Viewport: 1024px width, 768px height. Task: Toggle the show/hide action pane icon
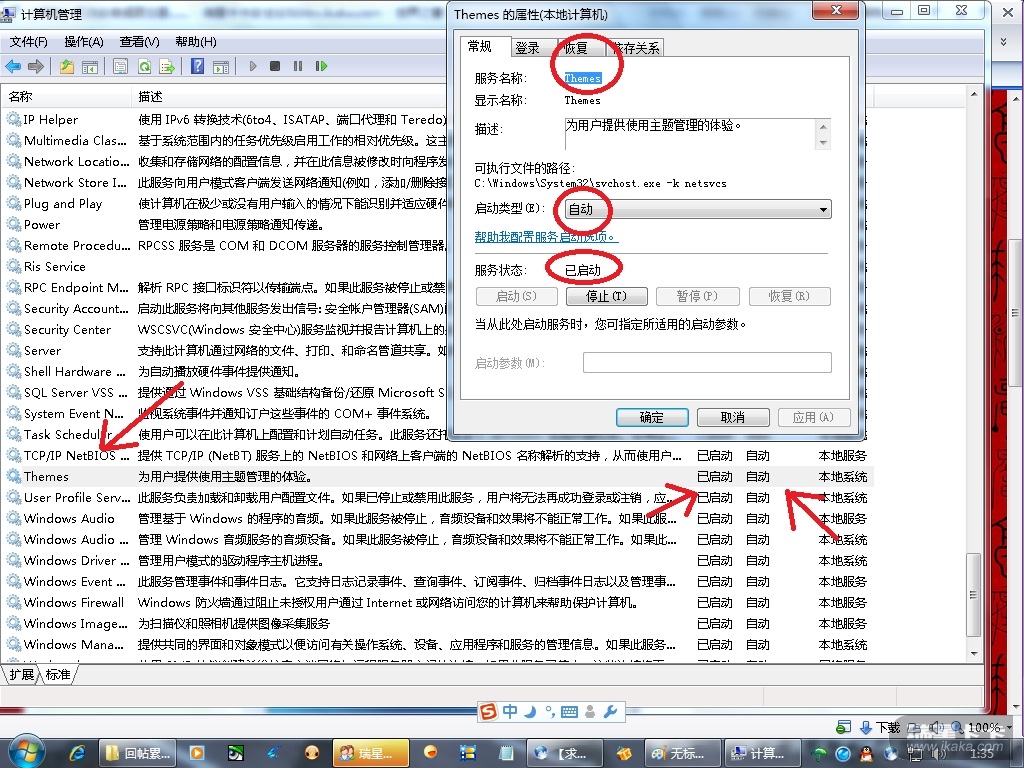[x=221, y=66]
